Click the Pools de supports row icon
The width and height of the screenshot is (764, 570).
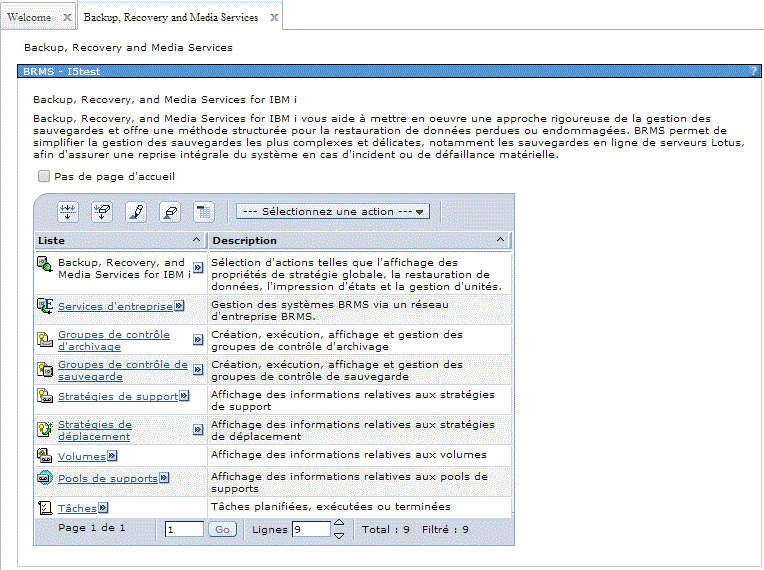(45, 477)
